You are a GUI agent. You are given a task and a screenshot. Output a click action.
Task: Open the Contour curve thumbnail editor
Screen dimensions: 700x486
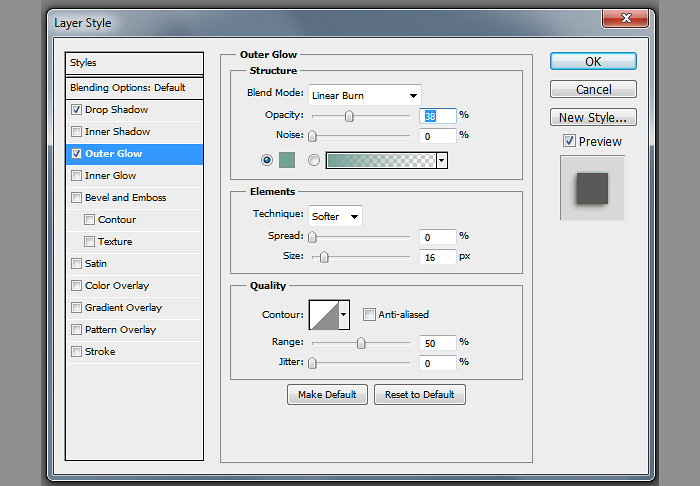[x=324, y=315]
